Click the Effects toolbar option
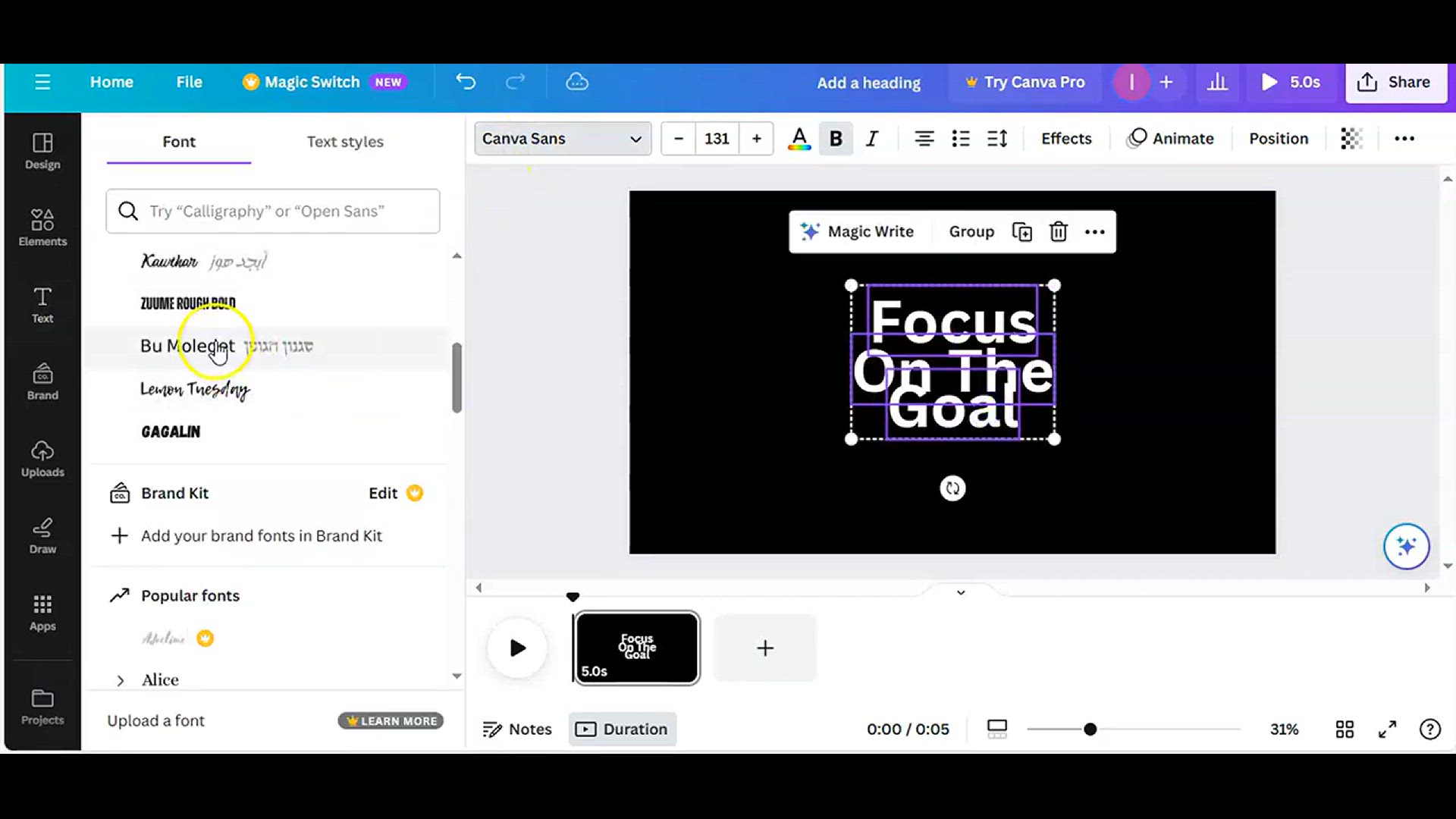Screen dimensions: 1456x819 pyautogui.click(x=1066, y=139)
